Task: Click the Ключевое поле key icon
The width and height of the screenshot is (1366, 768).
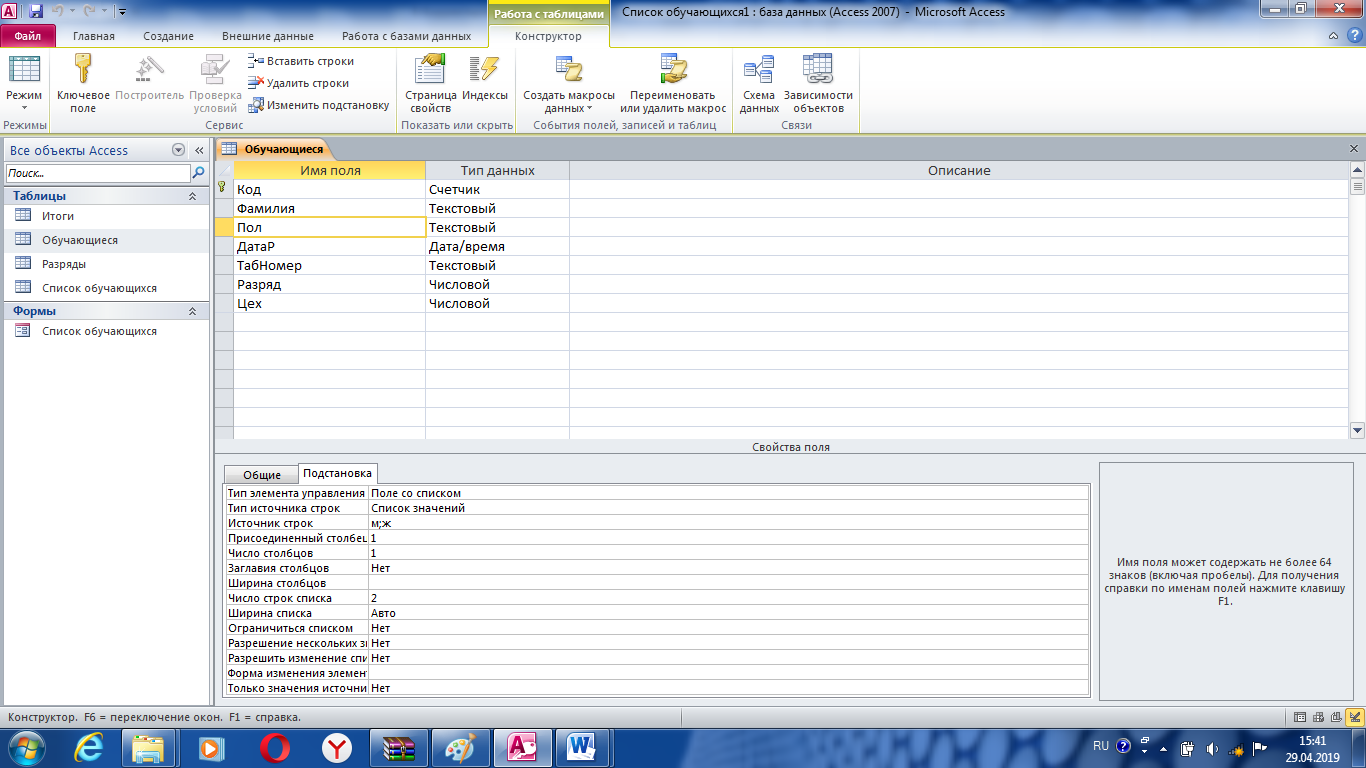Action: pos(83,69)
